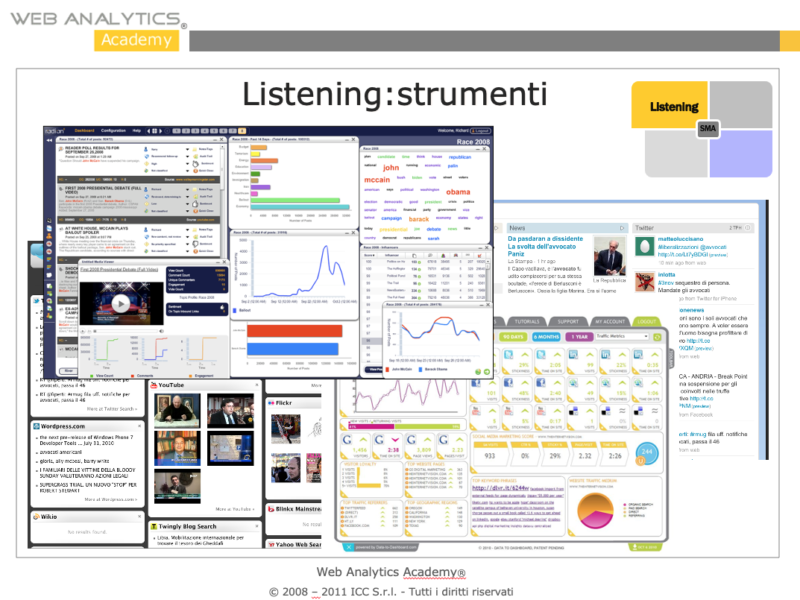
Task: Open the Support tab in the analytics dashboard
Action: tap(568, 321)
